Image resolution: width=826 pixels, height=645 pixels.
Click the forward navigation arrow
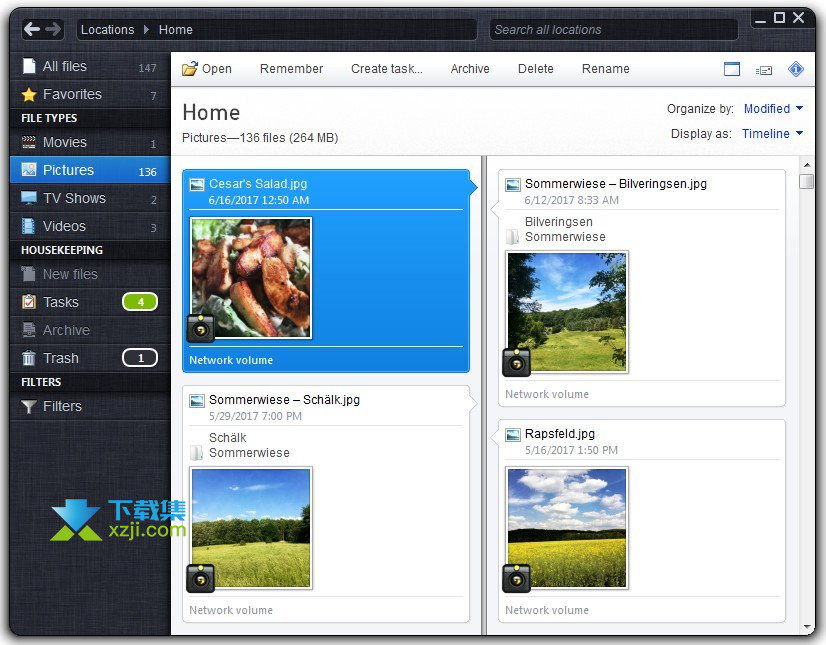click(54, 29)
